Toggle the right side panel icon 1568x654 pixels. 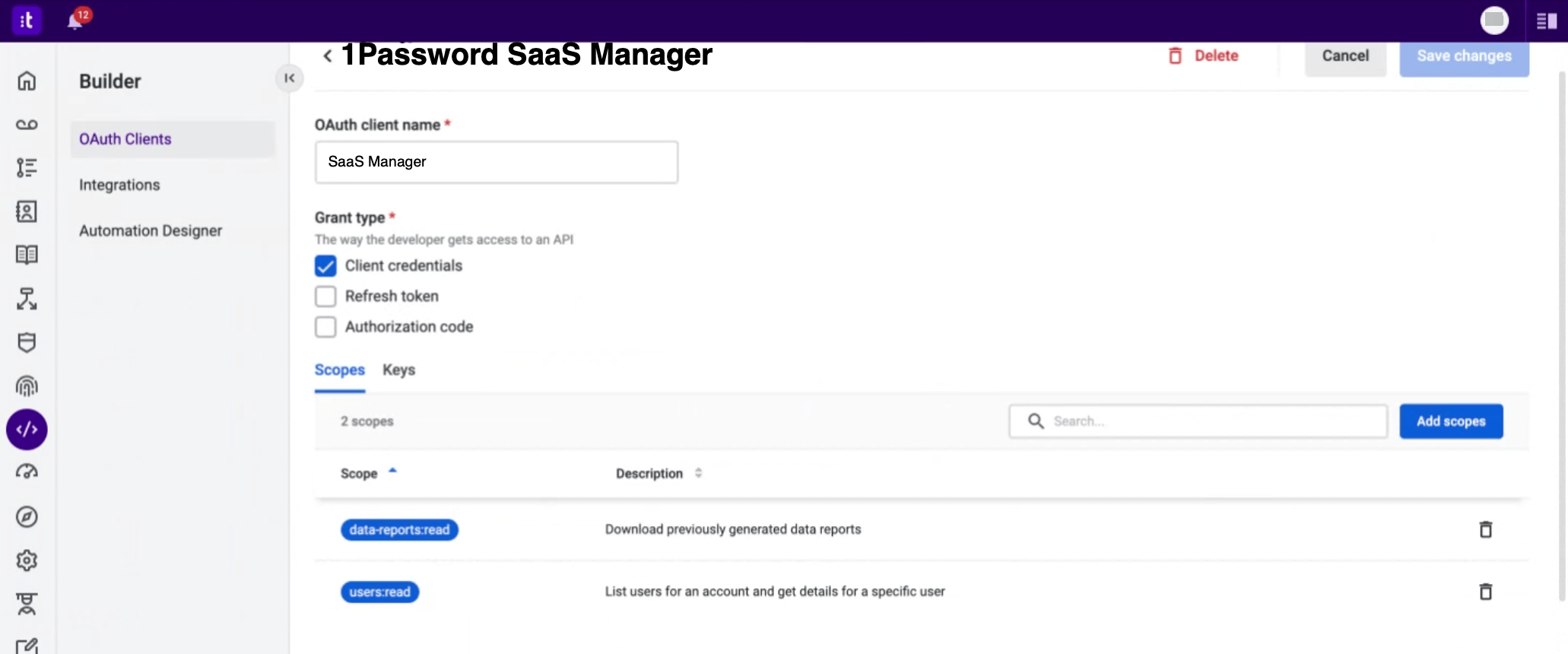click(x=1547, y=21)
